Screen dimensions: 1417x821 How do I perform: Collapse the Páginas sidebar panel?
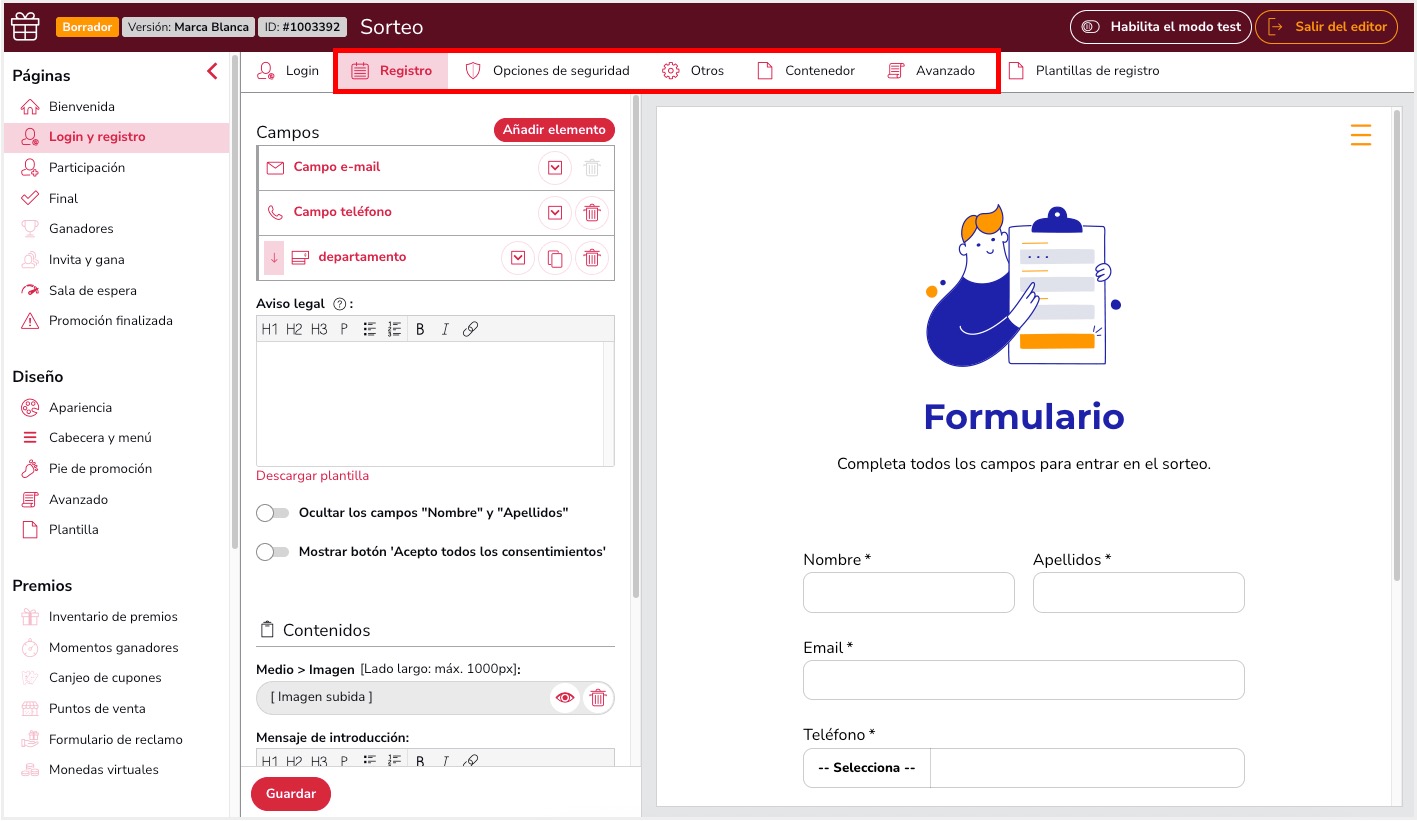click(212, 71)
